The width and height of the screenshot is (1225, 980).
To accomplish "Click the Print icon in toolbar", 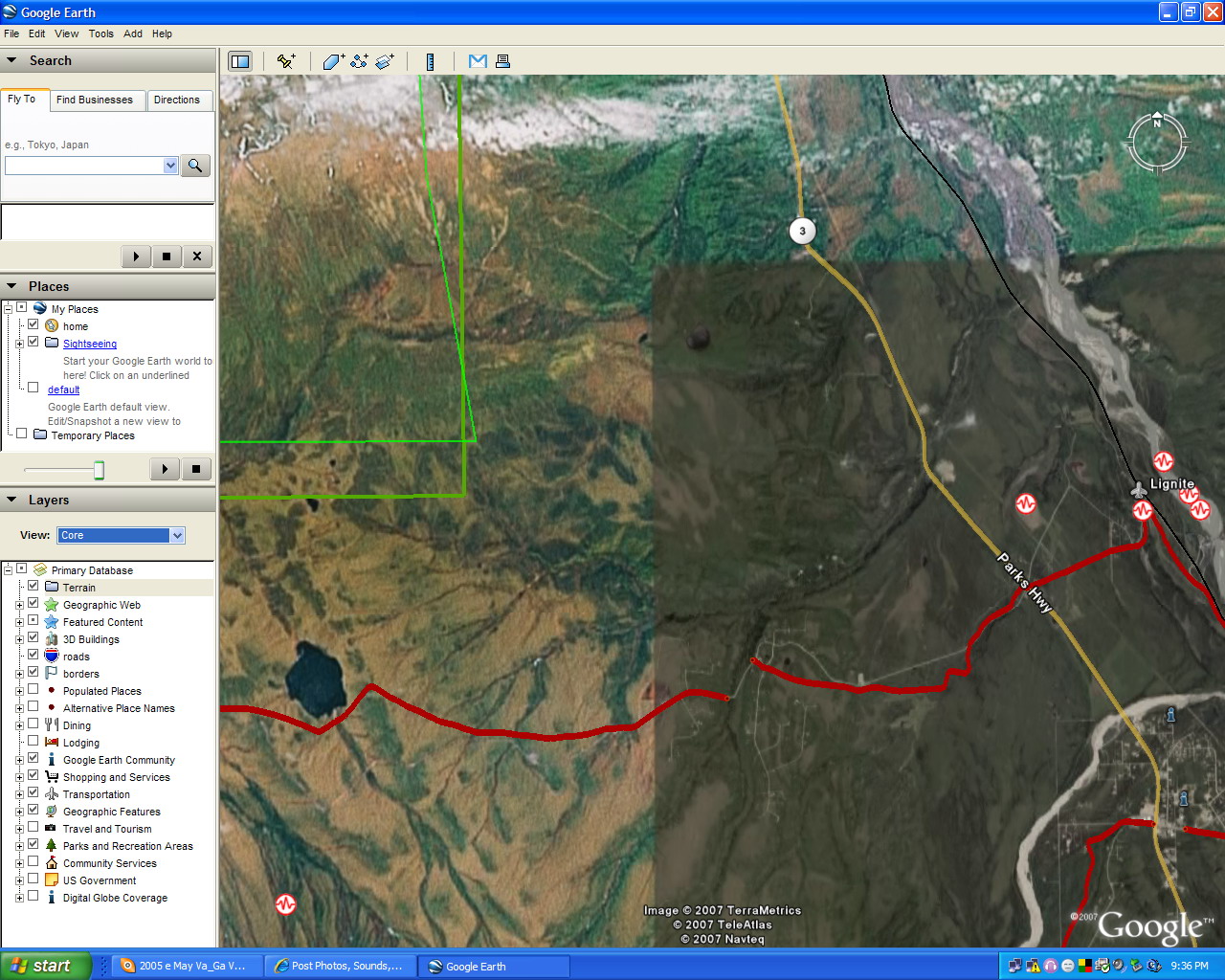I will (502, 61).
